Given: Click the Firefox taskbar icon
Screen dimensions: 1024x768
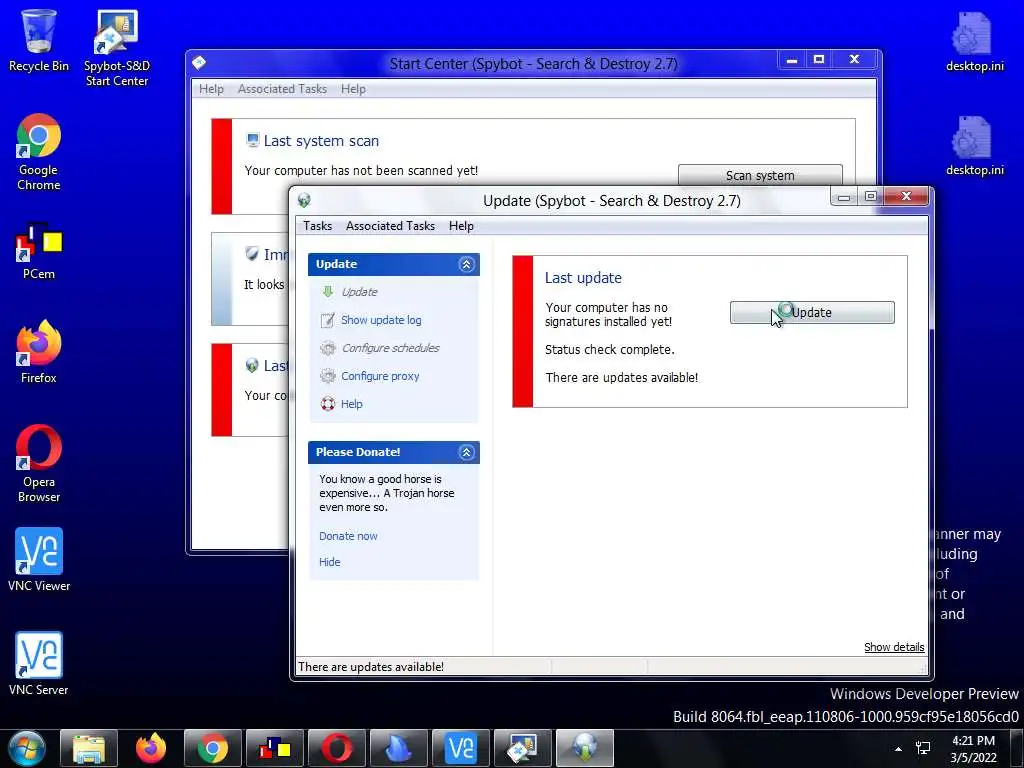Looking at the screenshot, I should point(150,748).
